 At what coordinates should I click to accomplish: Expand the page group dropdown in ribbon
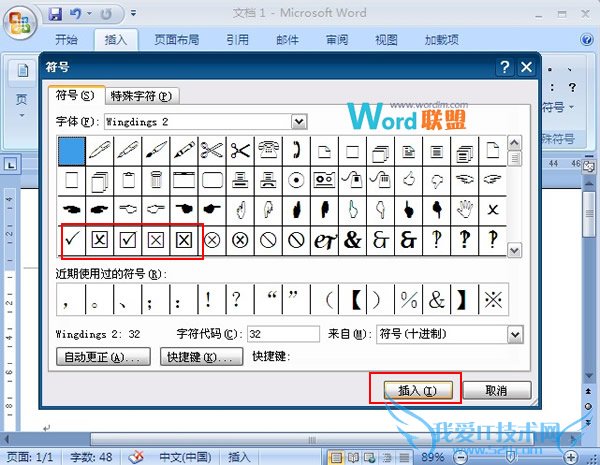click(x=22, y=115)
